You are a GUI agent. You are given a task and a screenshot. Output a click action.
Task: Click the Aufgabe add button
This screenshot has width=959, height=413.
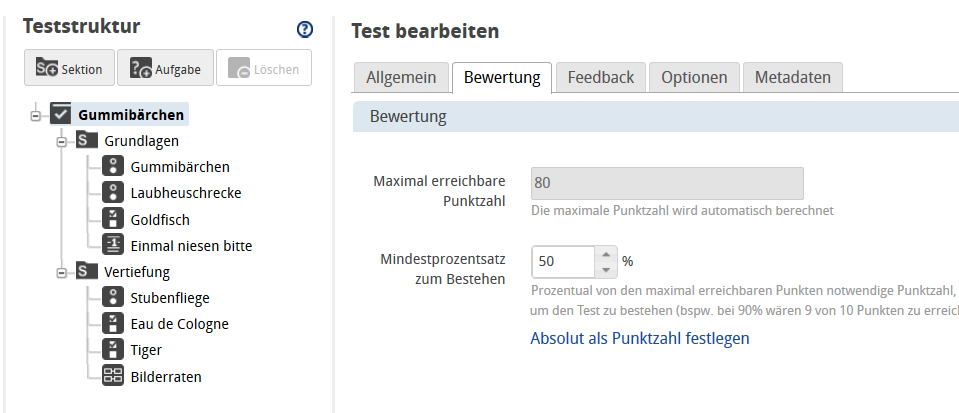(166, 68)
